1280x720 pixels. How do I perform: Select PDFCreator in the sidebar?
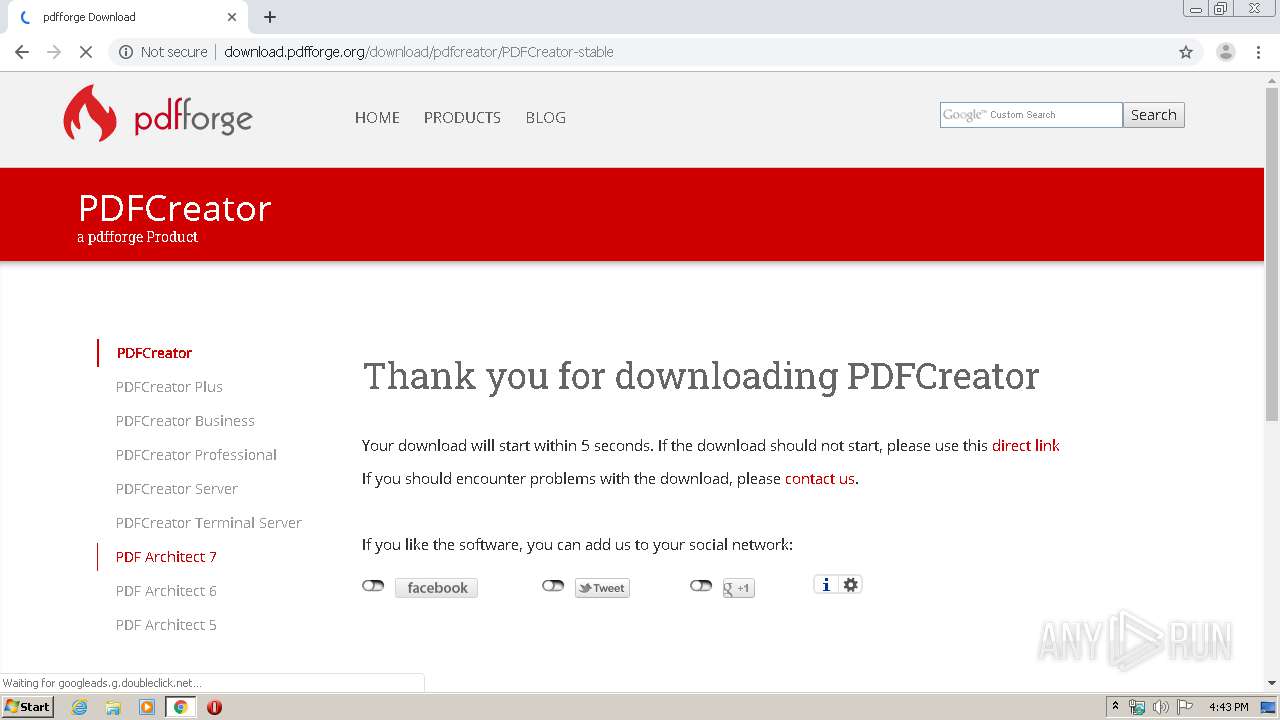154,353
